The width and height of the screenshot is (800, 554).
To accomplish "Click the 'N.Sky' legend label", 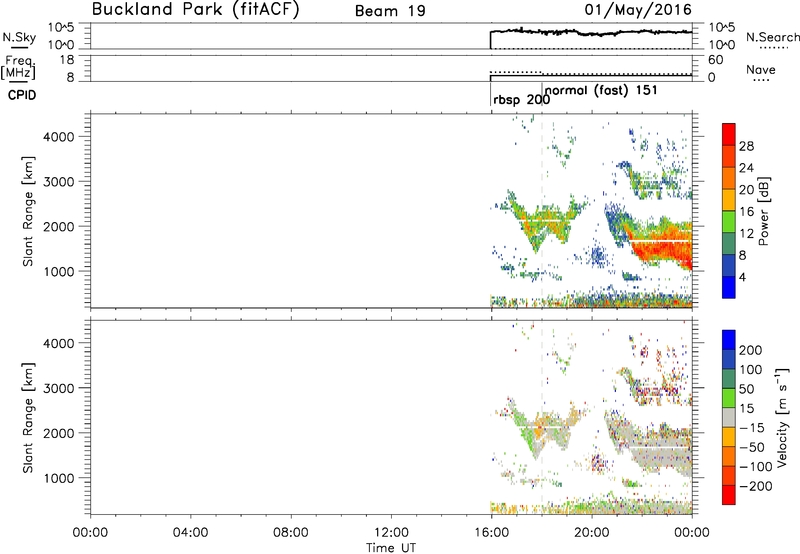I will pos(19,37).
